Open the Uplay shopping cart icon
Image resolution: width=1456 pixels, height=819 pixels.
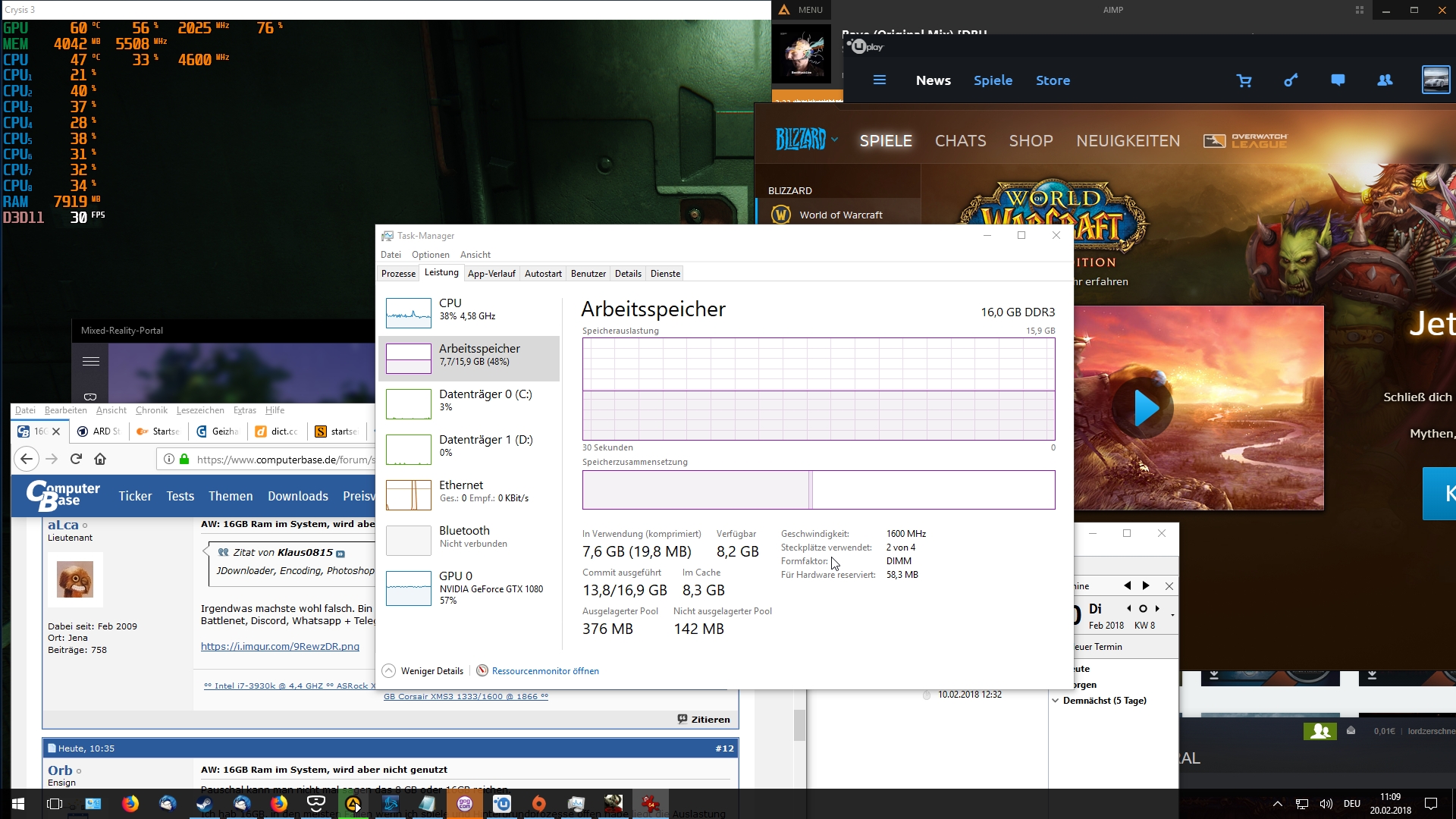pyautogui.click(x=1244, y=80)
